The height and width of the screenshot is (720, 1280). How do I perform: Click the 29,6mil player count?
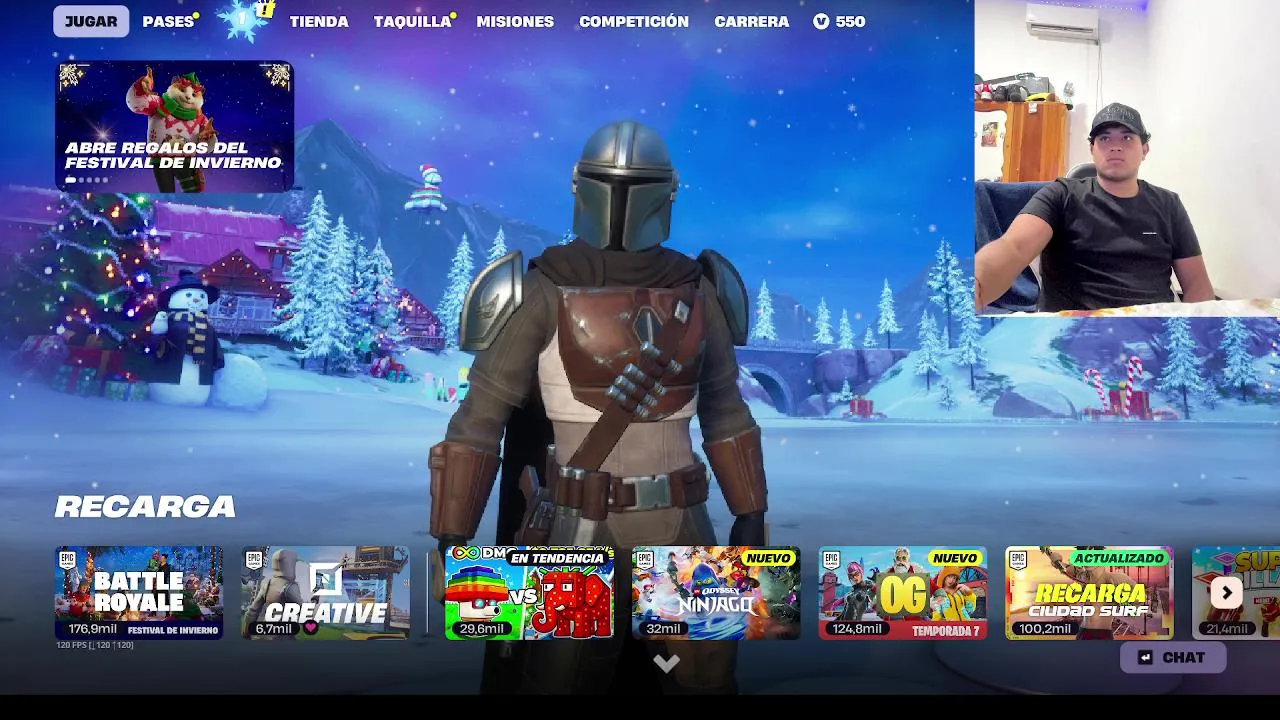pos(481,628)
